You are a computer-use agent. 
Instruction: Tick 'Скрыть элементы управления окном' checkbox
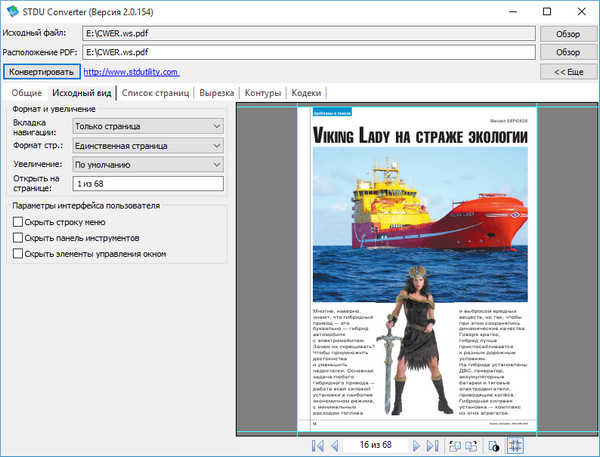click(x=18, y=253)
